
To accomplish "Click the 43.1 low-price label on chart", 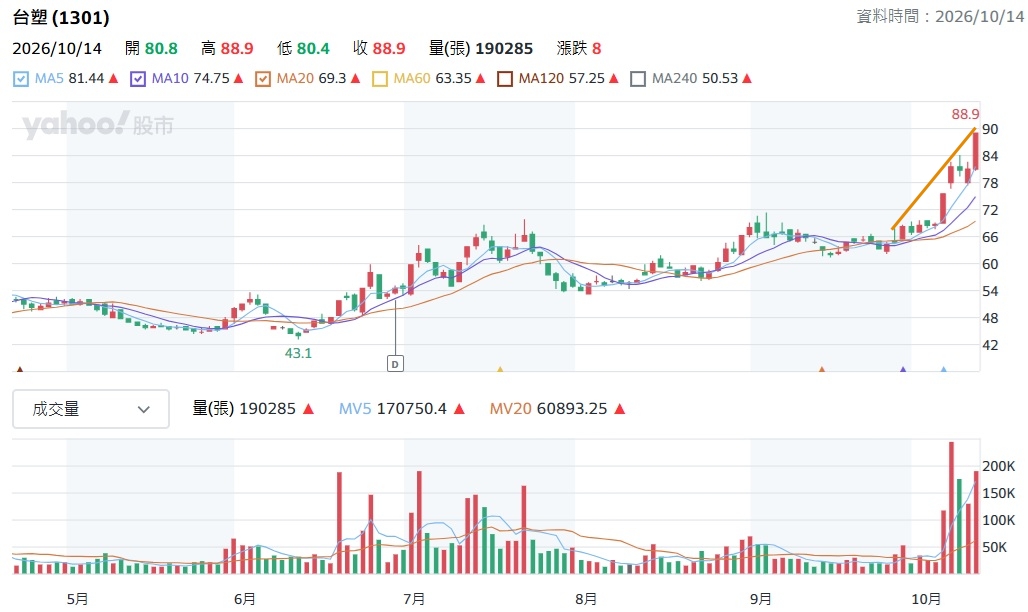I will pos(298,353).
